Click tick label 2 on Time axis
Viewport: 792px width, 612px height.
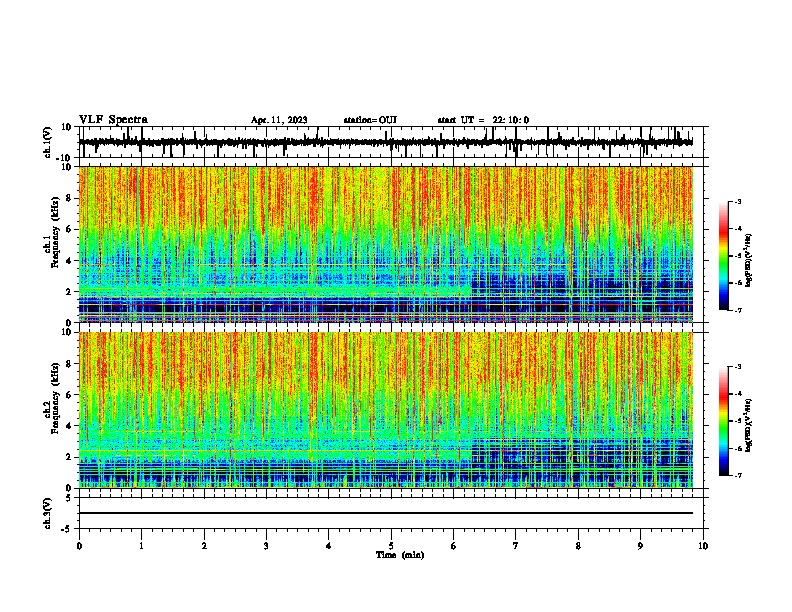click(204, 546)
